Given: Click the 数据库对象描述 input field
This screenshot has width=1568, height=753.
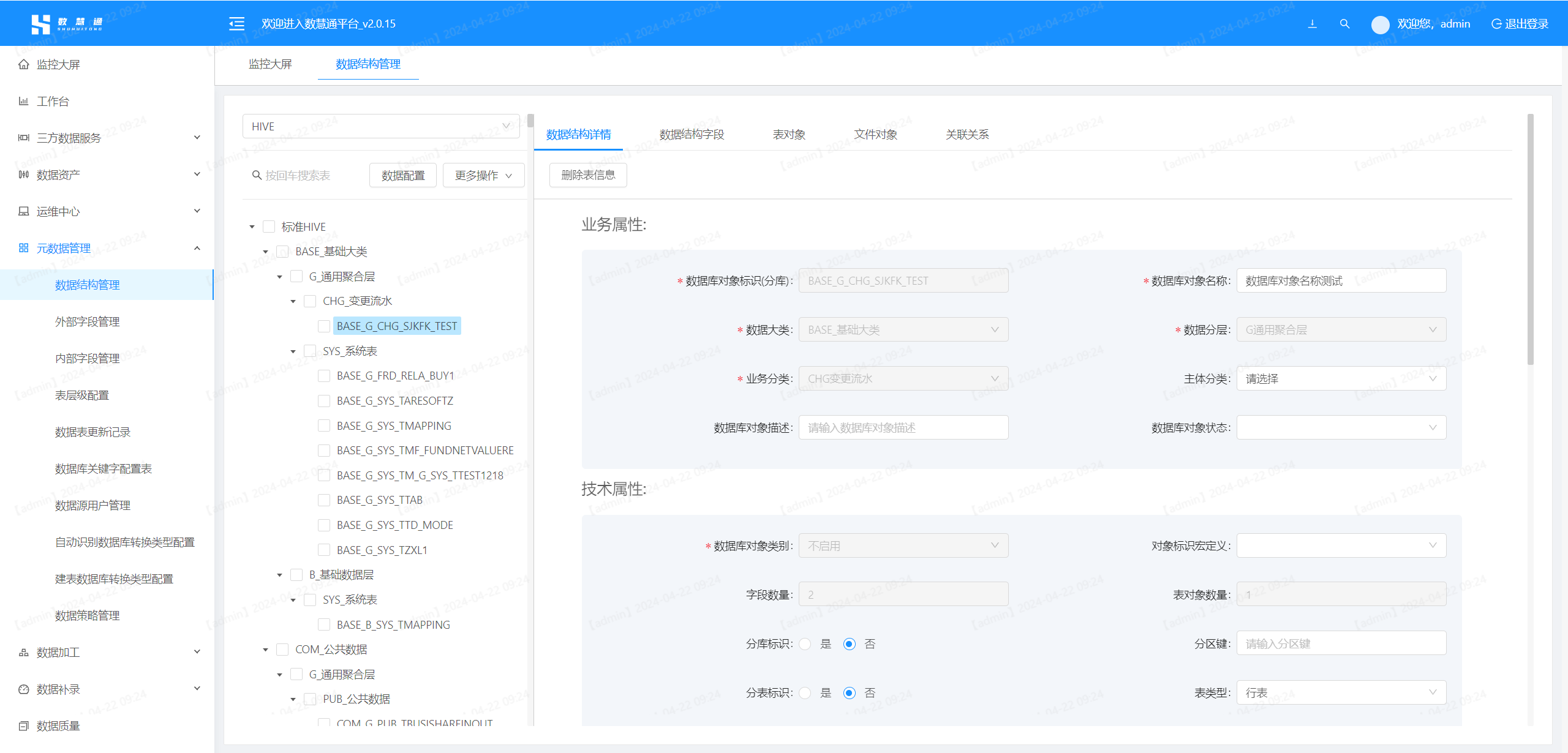Looking at the screenshot, I should (903, 427).
